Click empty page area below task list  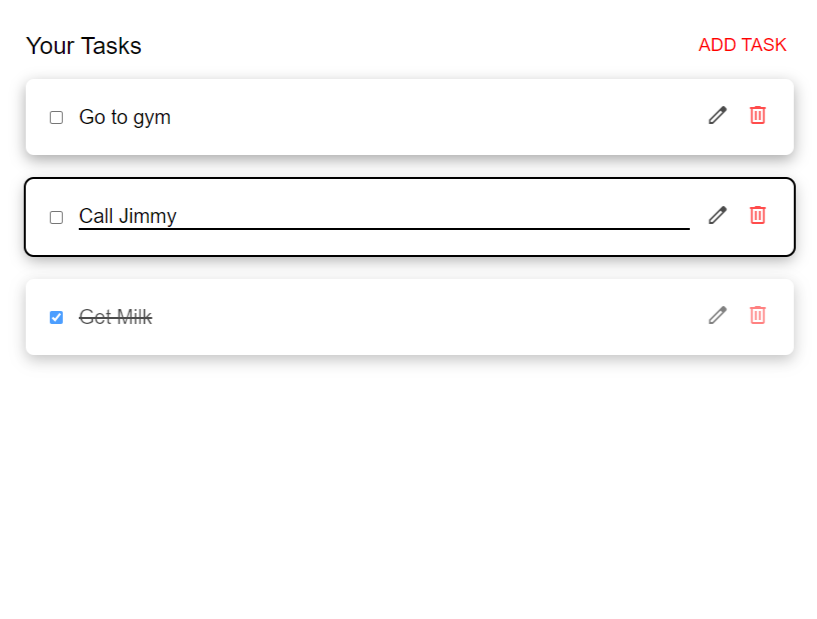408,485
